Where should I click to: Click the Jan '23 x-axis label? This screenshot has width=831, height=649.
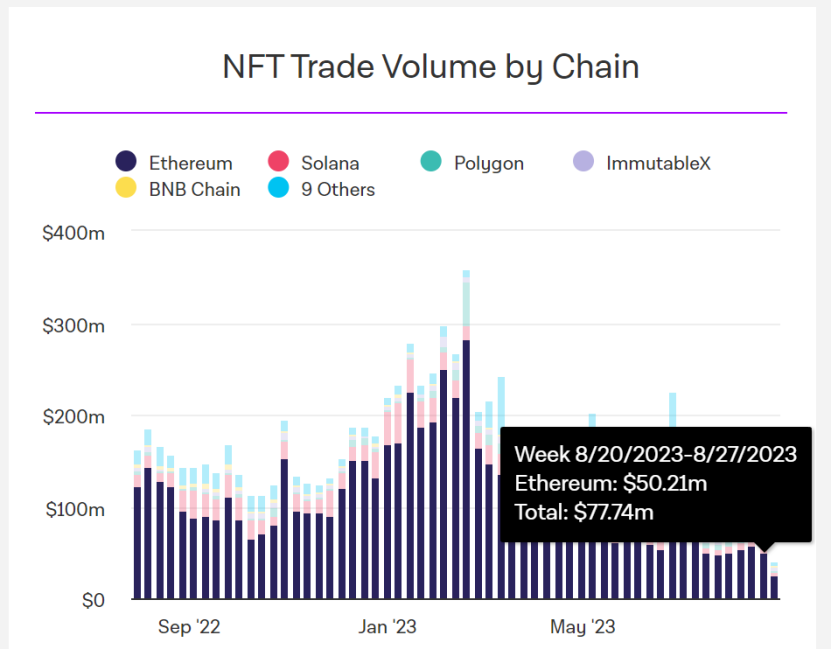[387, 627]
